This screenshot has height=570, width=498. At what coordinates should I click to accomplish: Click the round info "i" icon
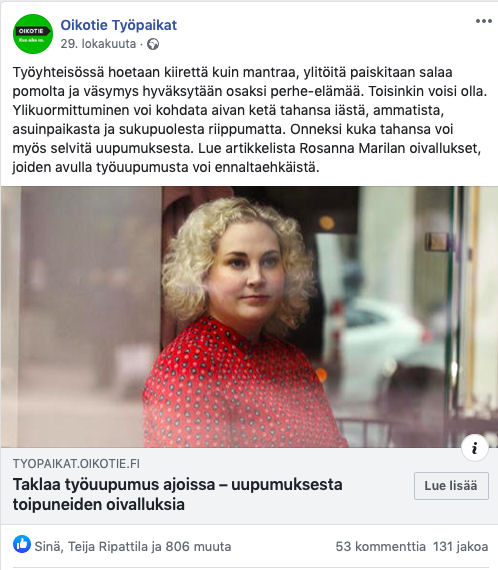click(474, 448)
